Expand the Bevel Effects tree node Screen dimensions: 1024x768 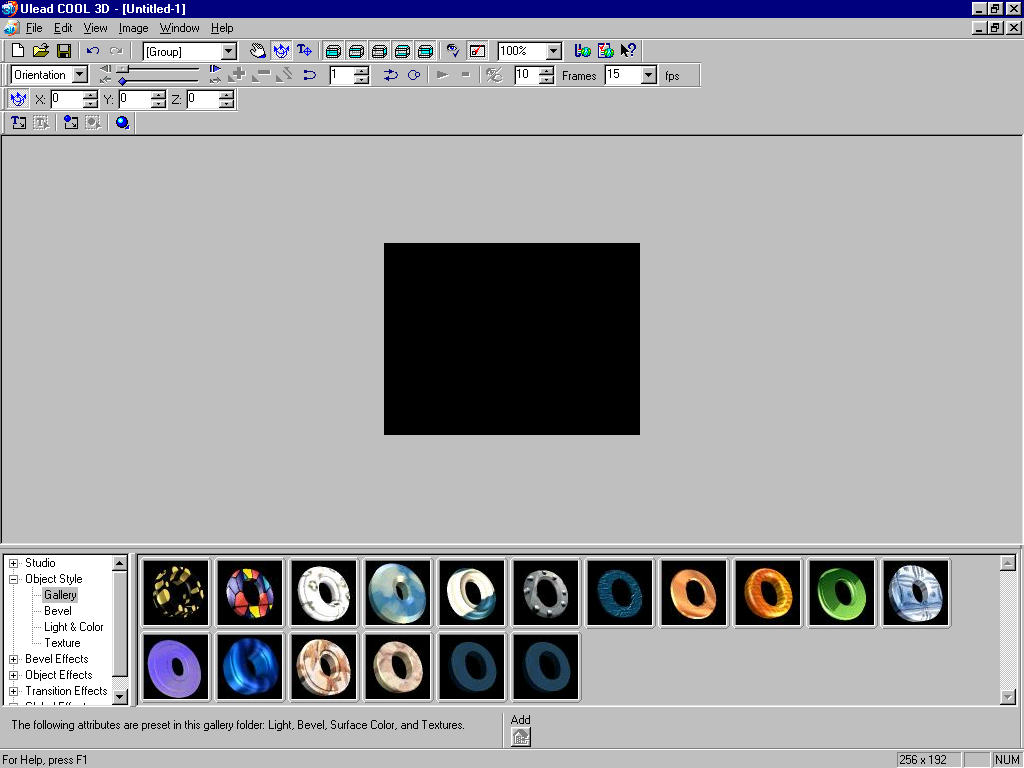click(x=14, y=659)
